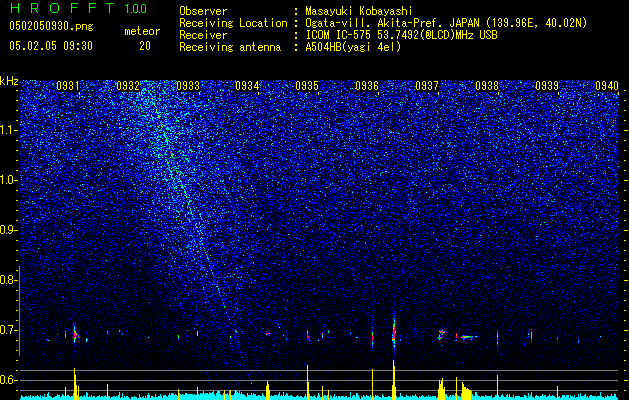Click the 'Receiving Location' label
Viewport: 629px width, 400px height.
233,23
